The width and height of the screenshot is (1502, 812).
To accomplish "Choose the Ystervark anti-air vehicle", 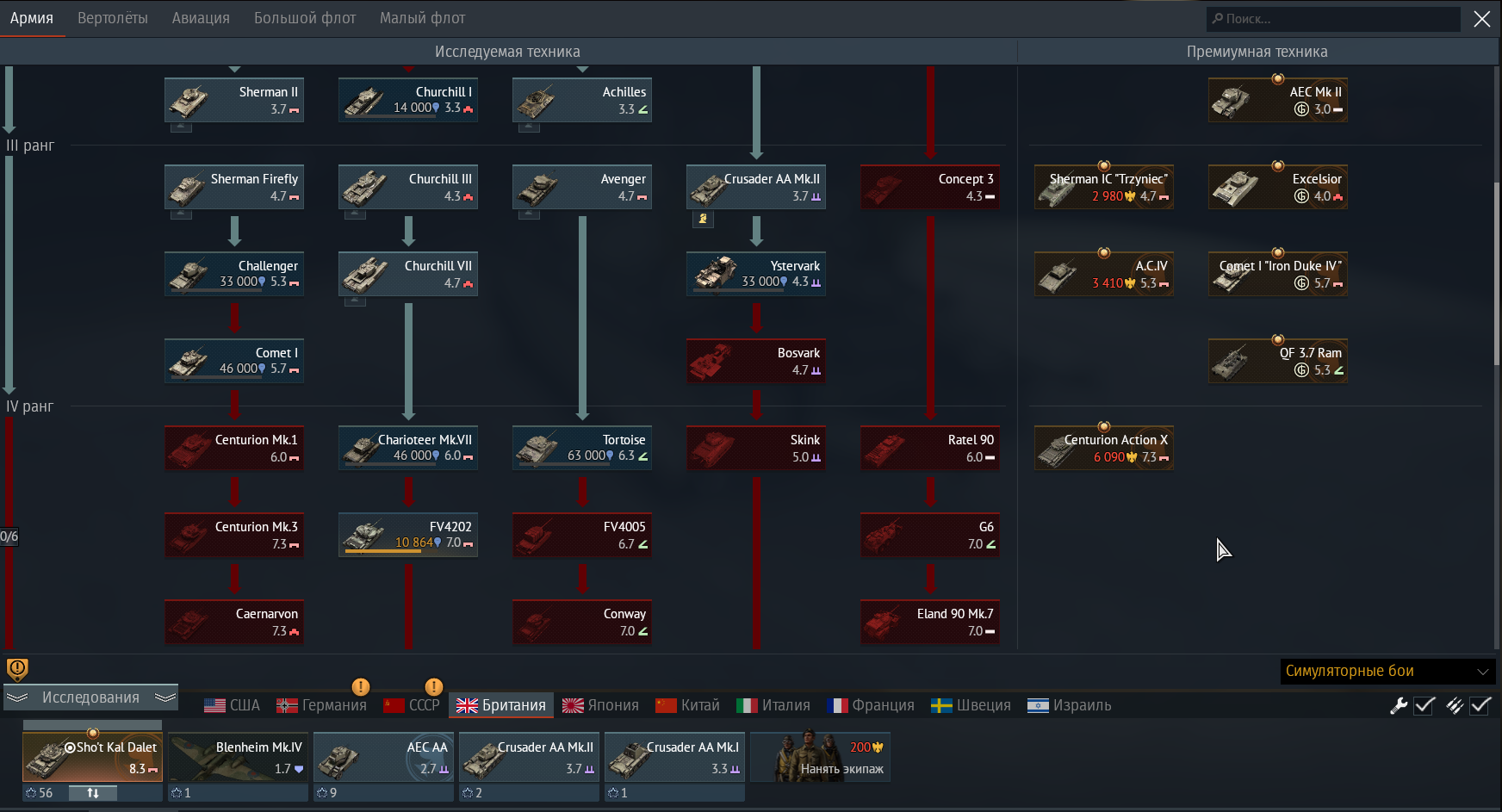I will [756, 274].
